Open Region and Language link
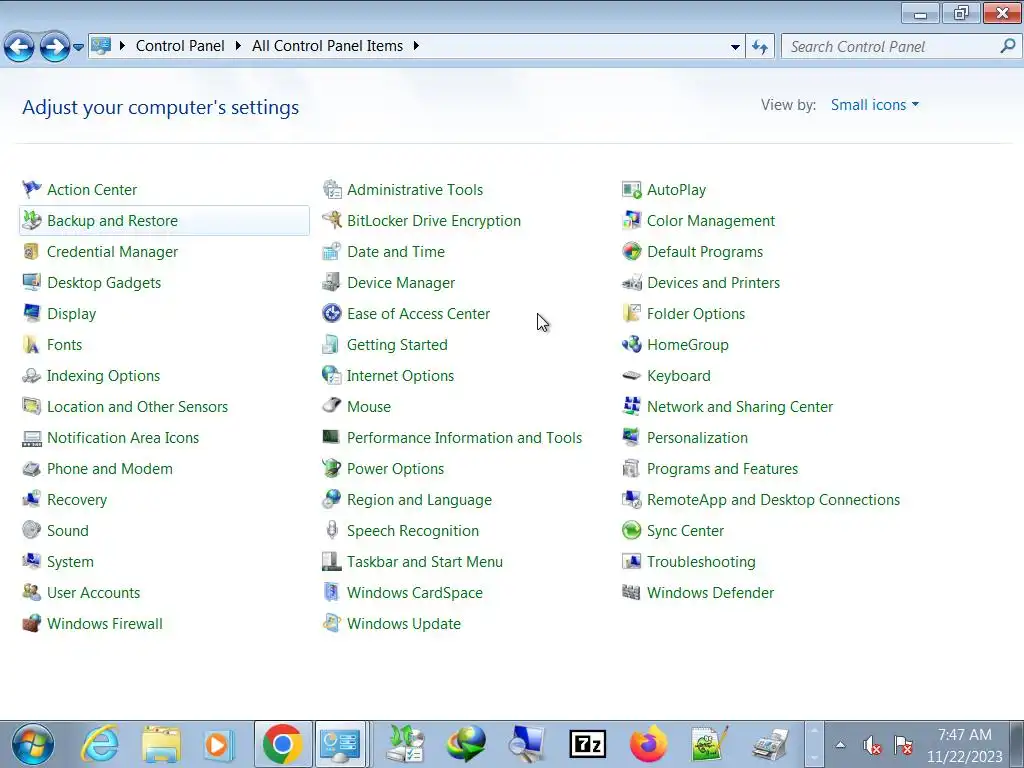 (419, 500)
